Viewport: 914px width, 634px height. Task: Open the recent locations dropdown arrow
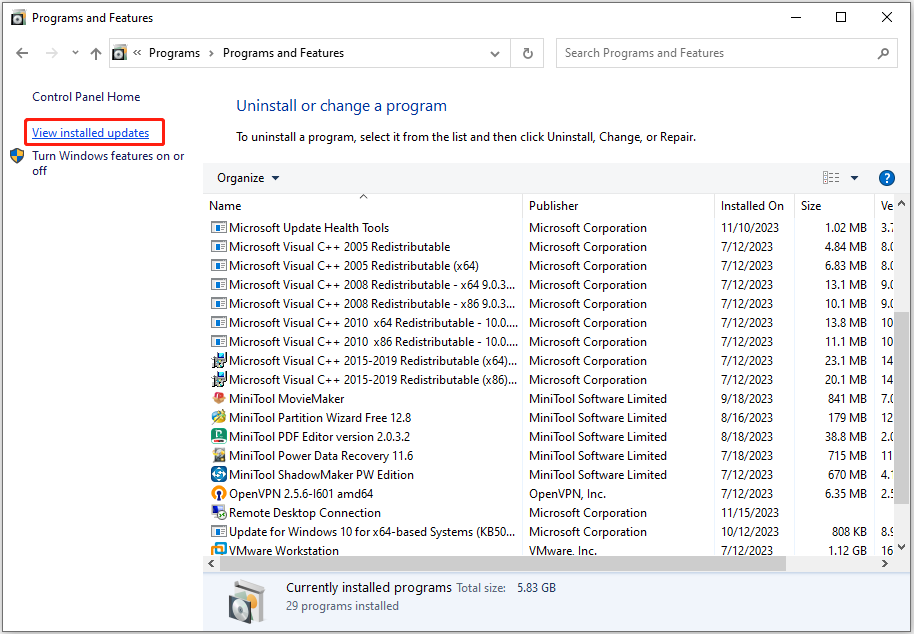coord(75,52)
